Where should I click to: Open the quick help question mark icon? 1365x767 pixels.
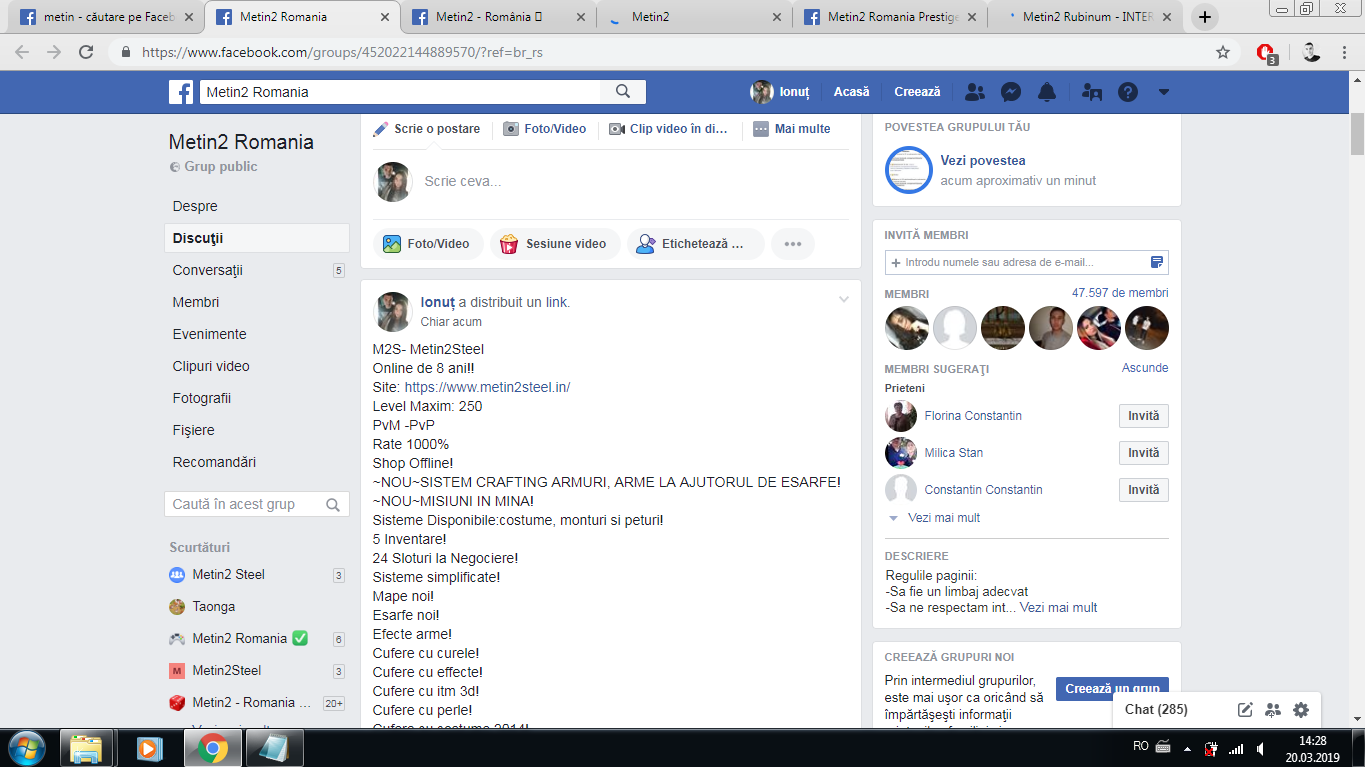(1128, 92)
